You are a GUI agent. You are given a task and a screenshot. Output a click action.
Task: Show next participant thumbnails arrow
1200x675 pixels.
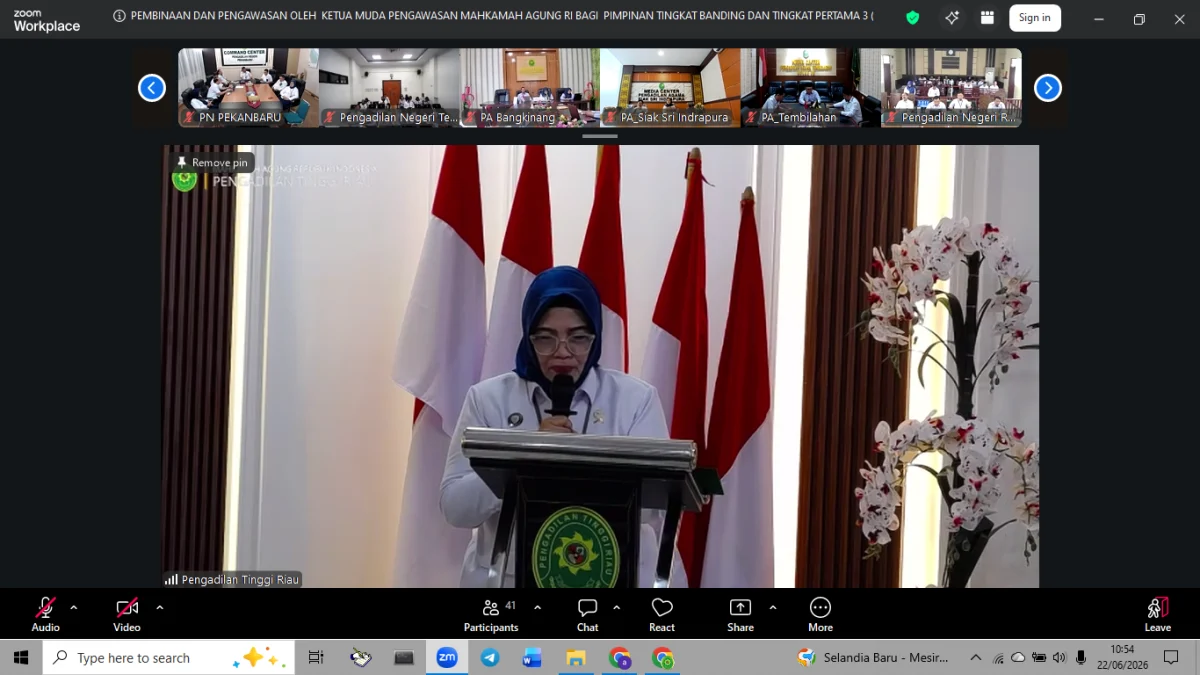pos(1048,88)
